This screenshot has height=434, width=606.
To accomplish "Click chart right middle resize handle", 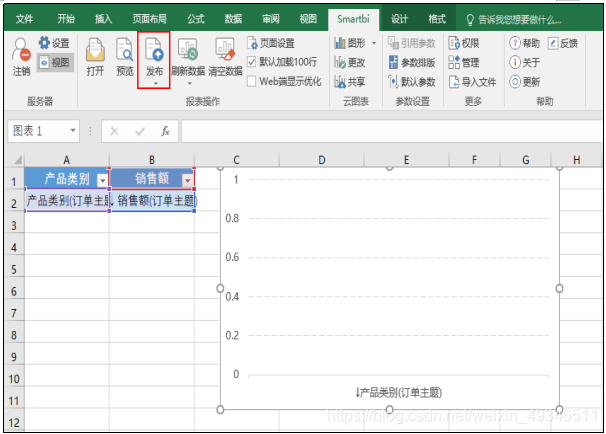I will pyautogui.click(x=559, y=288).
